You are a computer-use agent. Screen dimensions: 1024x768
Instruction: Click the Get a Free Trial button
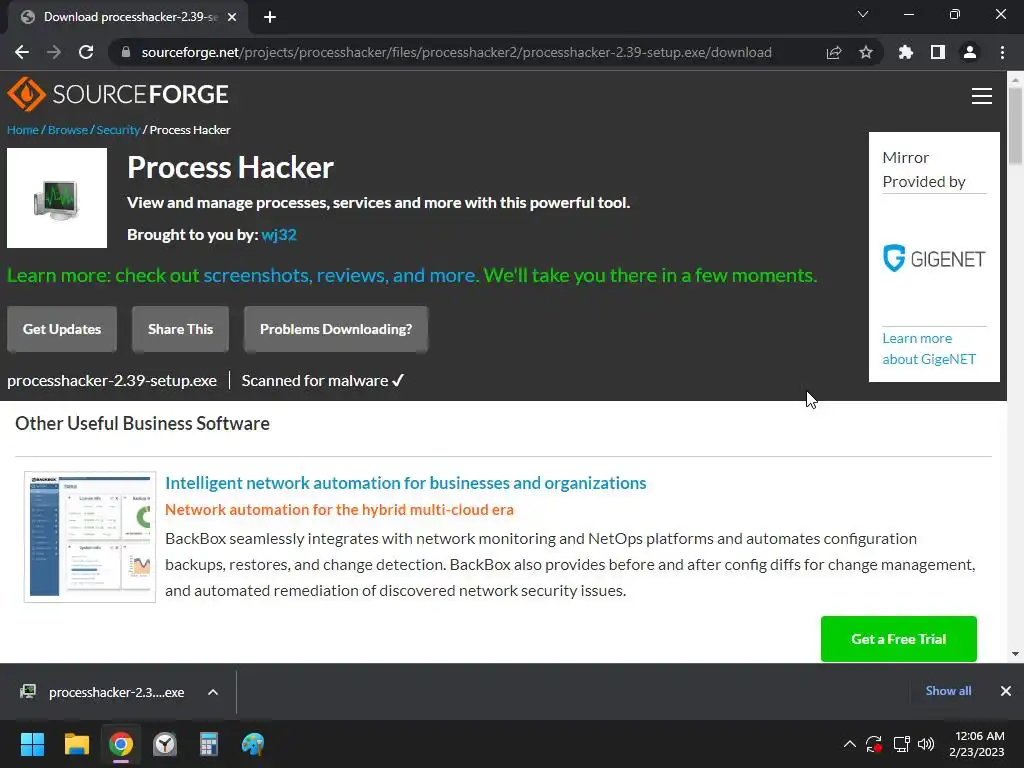(898, 639)
